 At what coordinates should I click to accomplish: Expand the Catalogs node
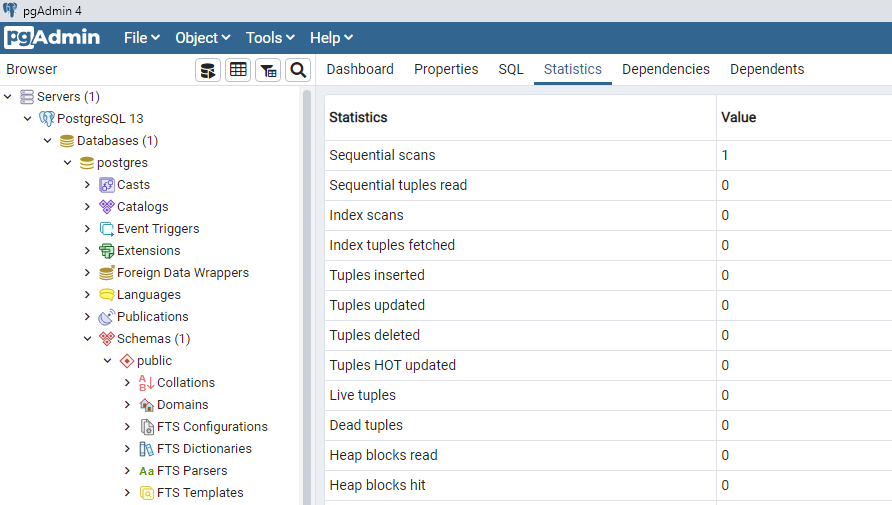88,207
